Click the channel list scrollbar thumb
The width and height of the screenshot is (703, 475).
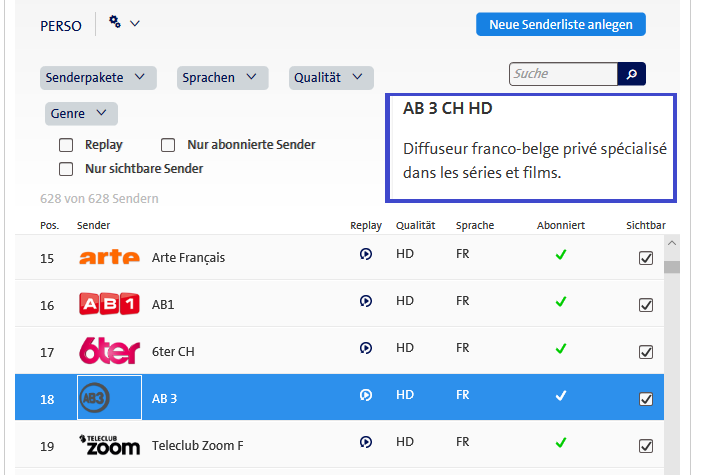point(672,266)
